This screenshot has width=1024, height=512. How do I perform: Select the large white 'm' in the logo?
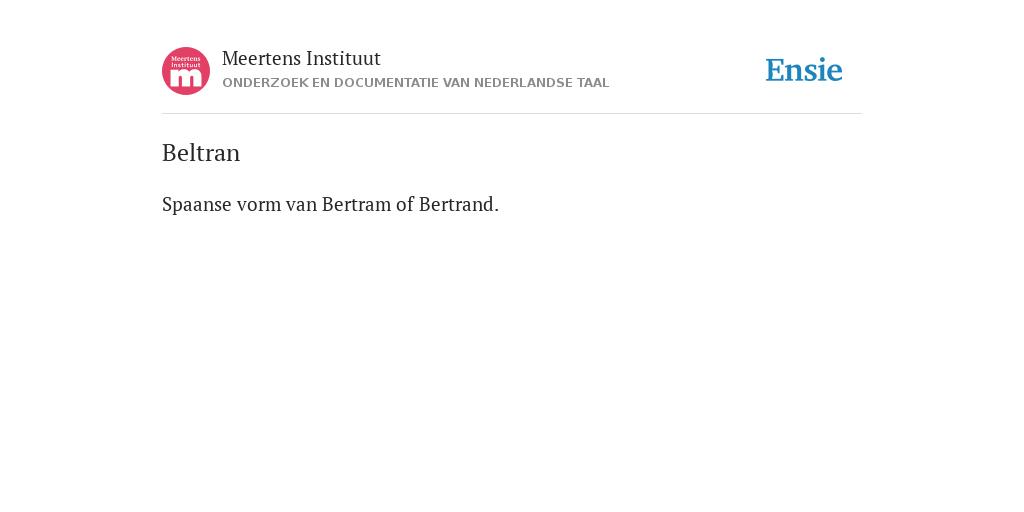click(186, 78)
